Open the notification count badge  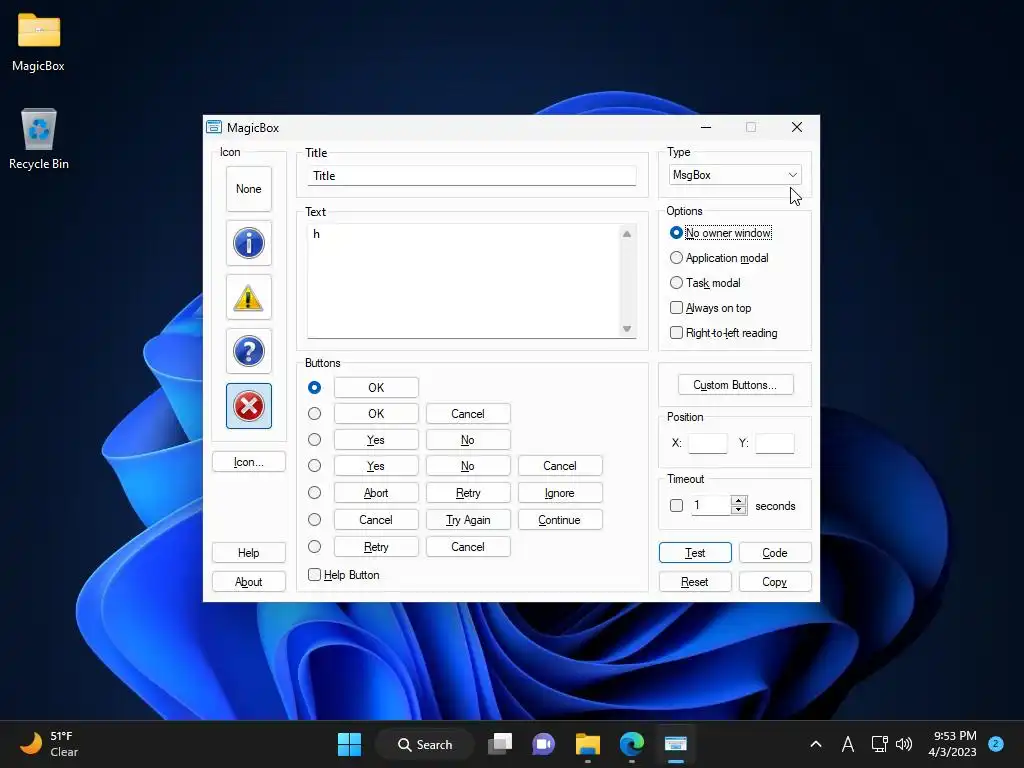996,743
